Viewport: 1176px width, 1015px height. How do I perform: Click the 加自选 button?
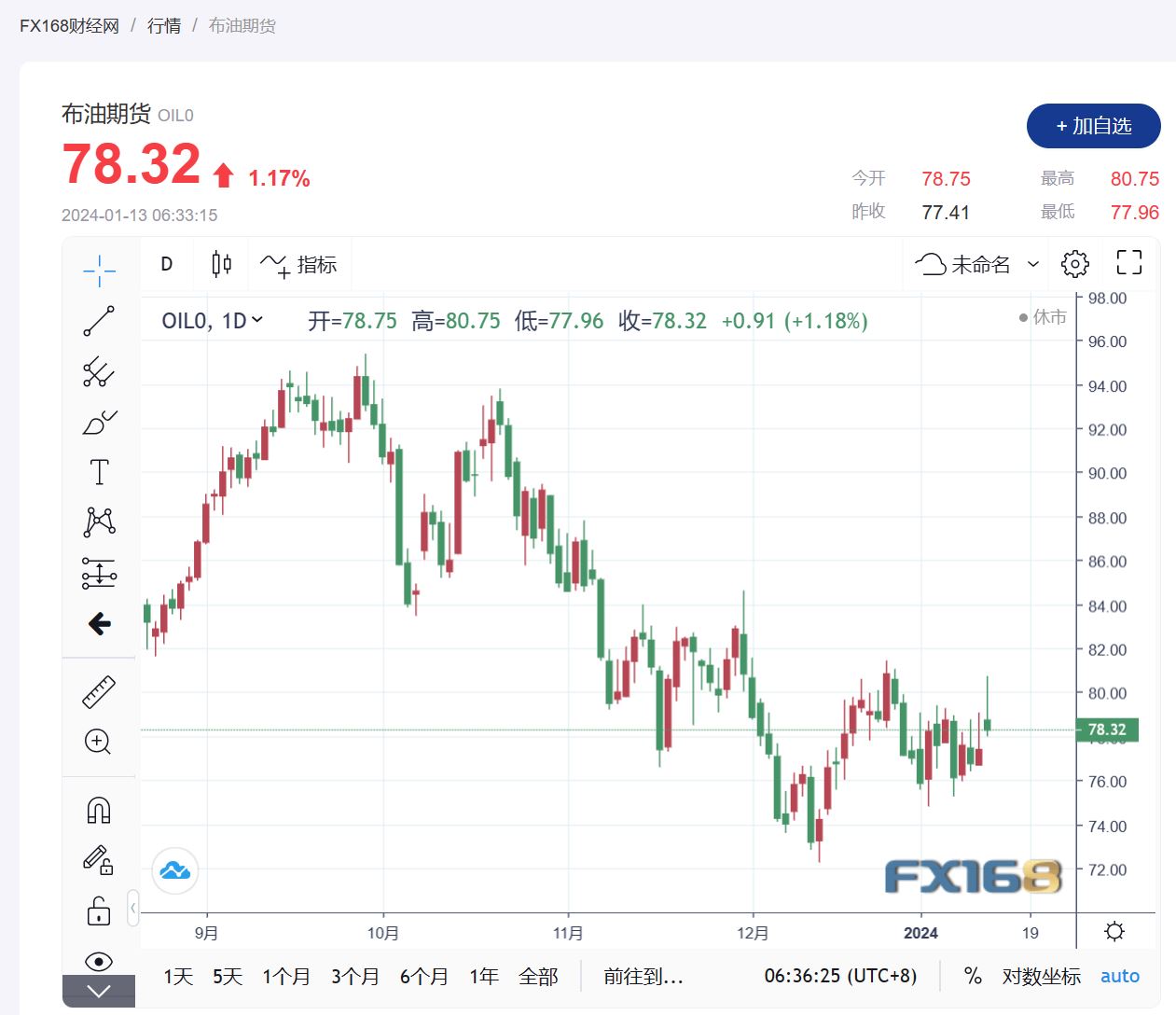[1093, 126]
